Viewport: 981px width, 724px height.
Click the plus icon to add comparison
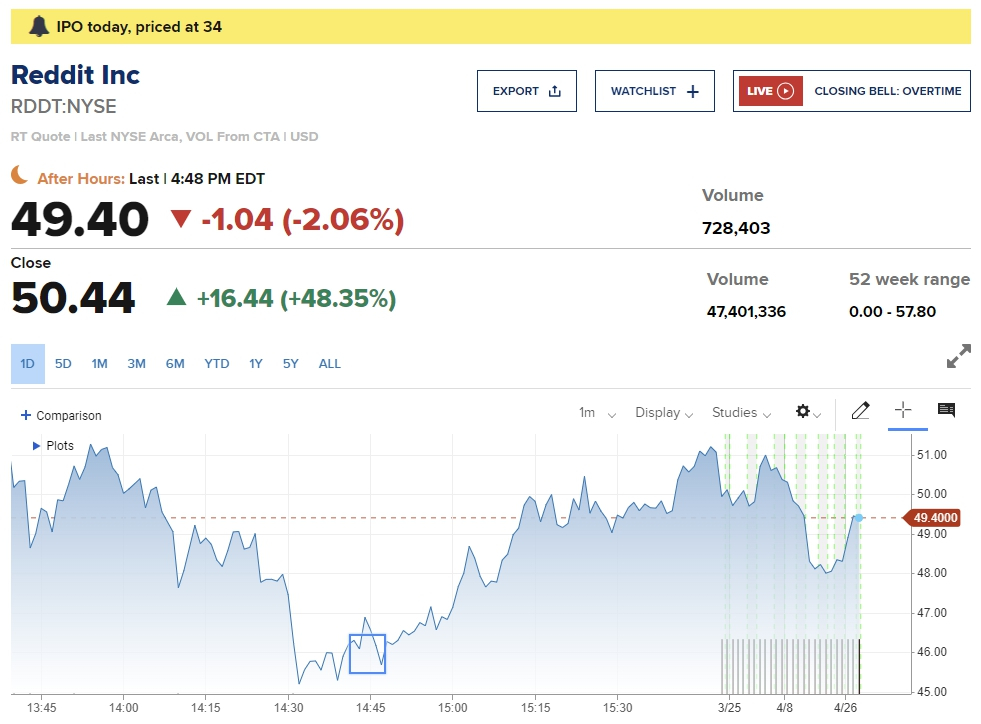pyautogui.click(x=27, y=416)
